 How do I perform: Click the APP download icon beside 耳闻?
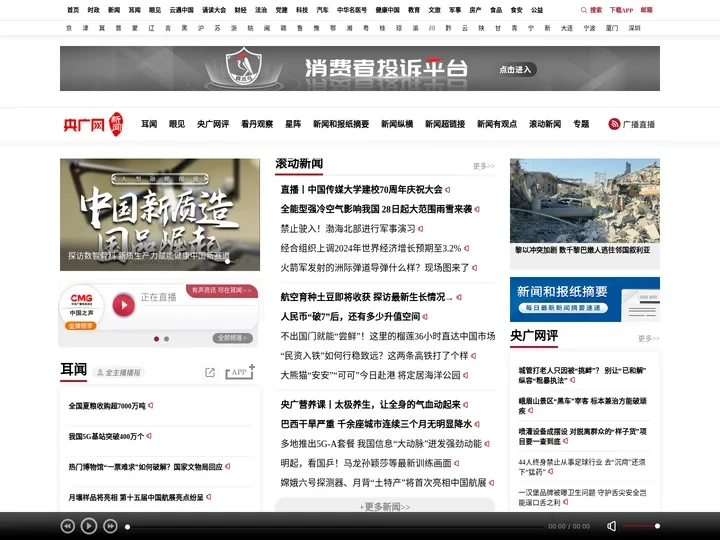coord(239,372)
